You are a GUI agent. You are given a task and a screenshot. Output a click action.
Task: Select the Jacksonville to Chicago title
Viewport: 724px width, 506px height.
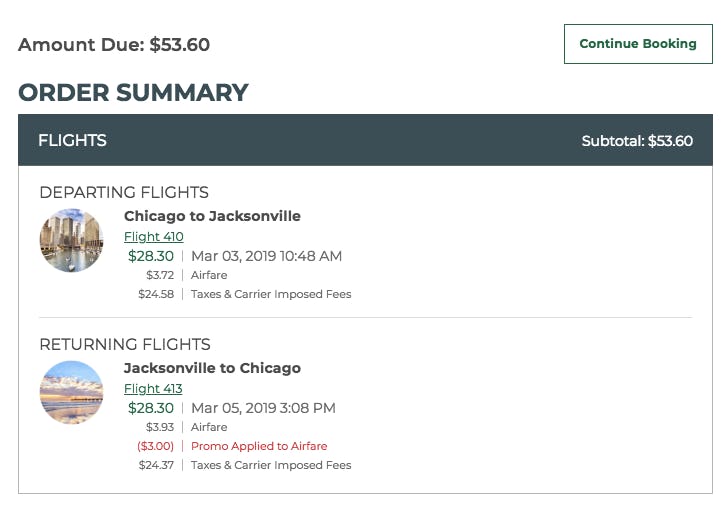[x=212, y=368]
